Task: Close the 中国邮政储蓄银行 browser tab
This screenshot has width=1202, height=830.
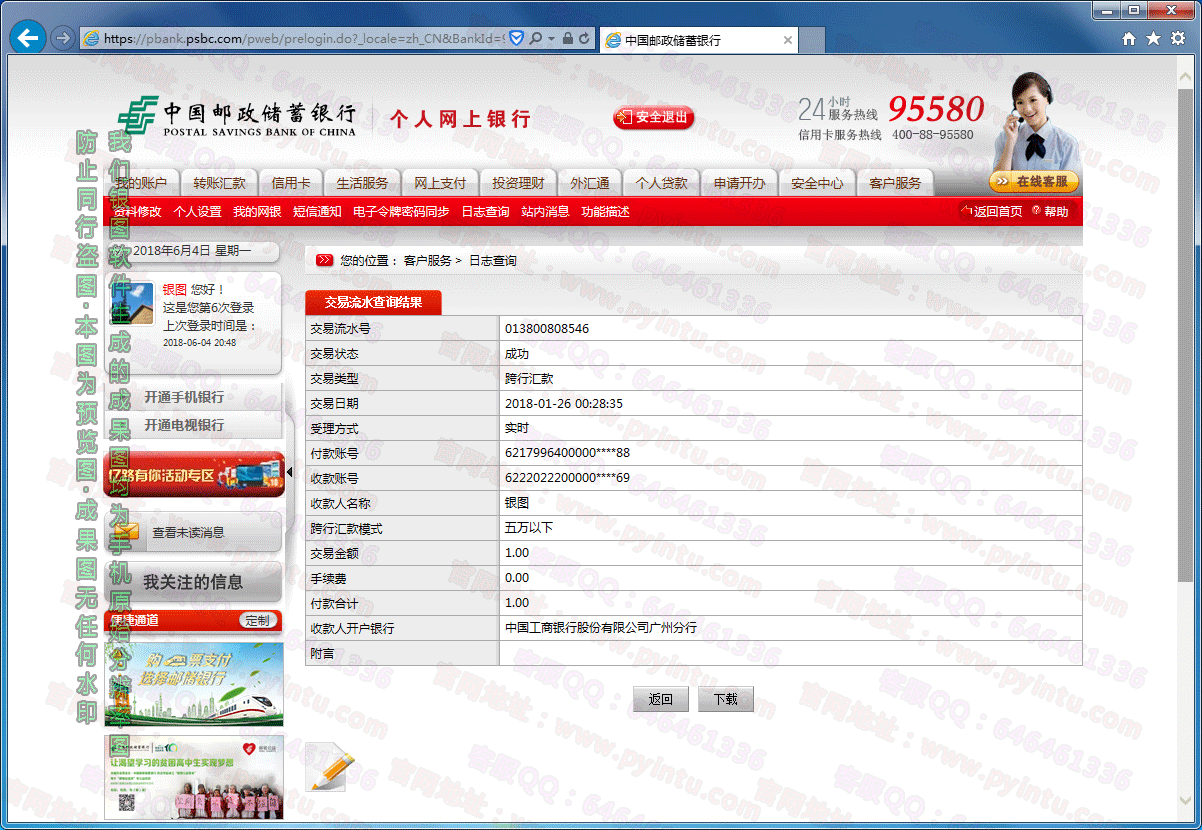Action: pos(788,40)
